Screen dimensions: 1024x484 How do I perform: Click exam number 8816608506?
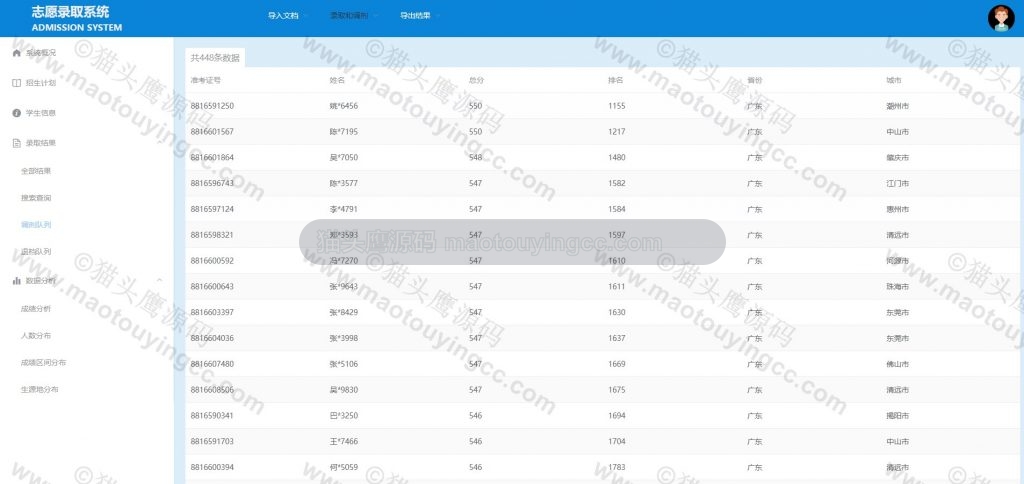click(x=212, y=390)
